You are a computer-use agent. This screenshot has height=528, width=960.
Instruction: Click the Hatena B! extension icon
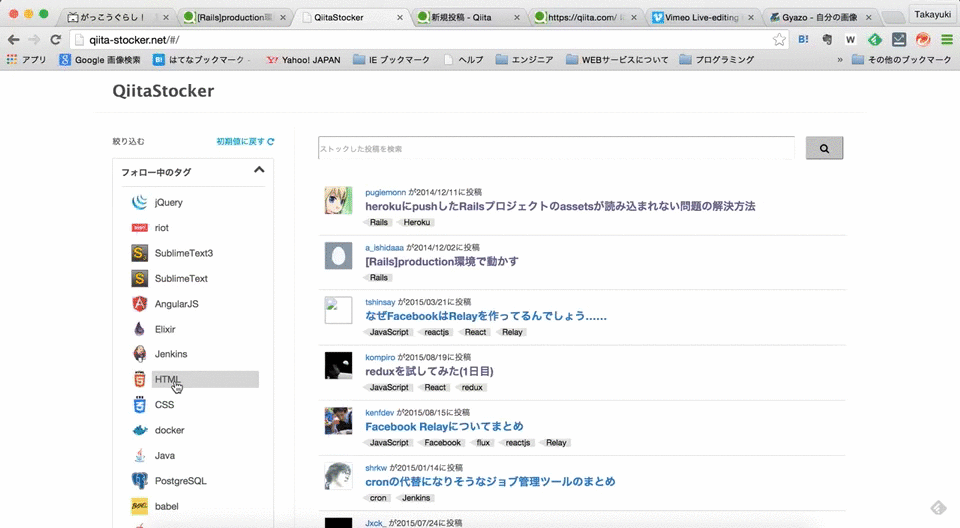[x=803, y=40]
